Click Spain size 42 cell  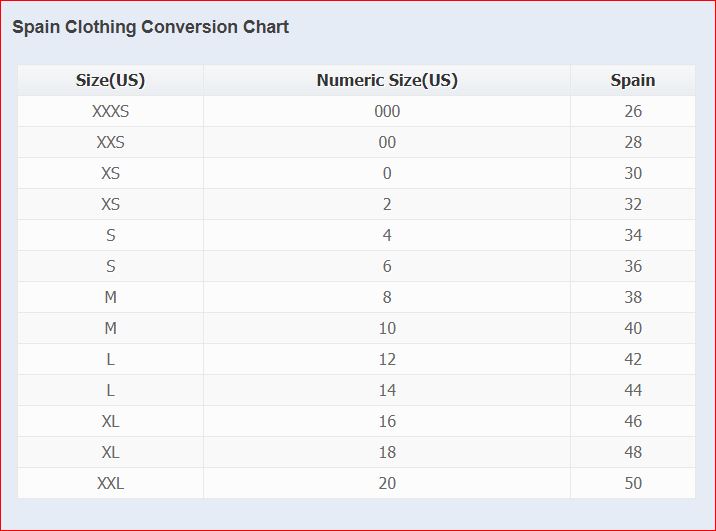(x=633, y=359)
